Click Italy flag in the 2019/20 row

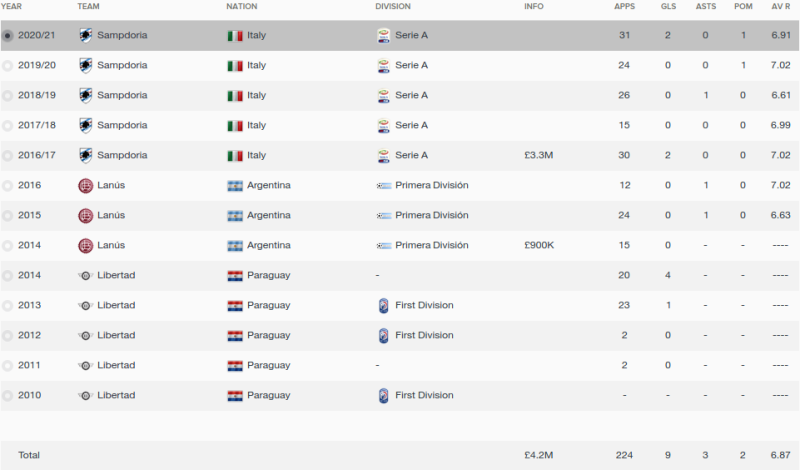(x=235, y=66)
